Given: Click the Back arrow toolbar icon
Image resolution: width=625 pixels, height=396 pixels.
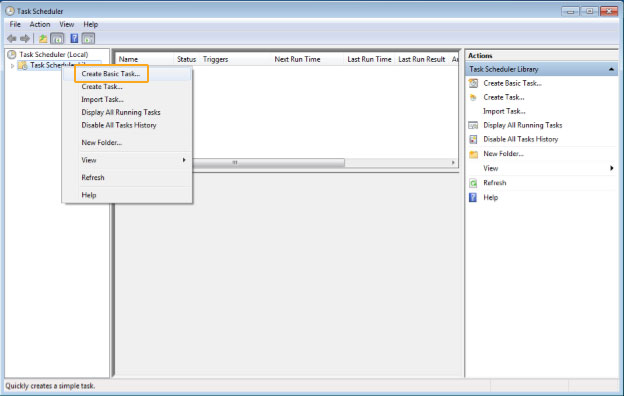Looking at the screenshot, I should click(12, 39).
